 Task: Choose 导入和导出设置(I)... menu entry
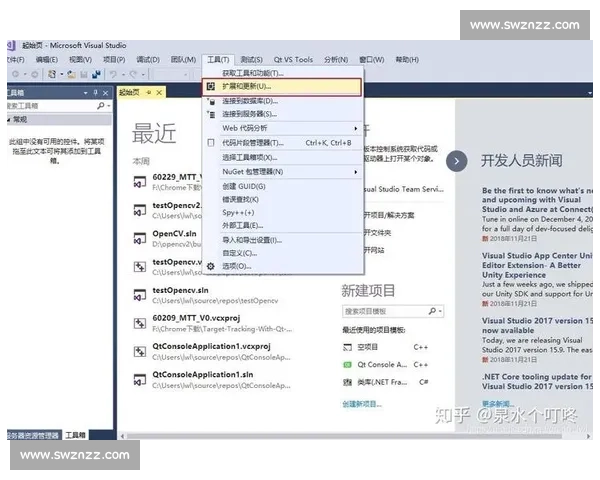(283, 240)
